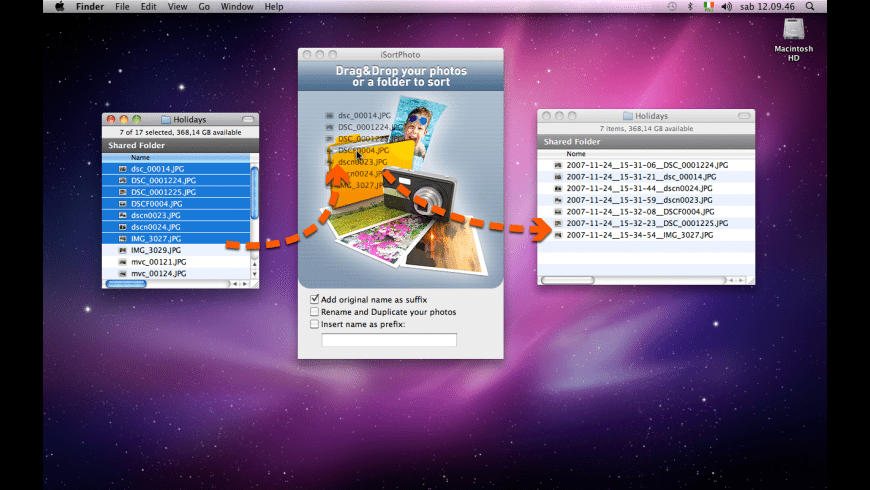The height and width of the screenshot is (490, 870).
Task: Click Shared Folder header in left Holidays window
Action: pyautogui.click(x=180, y=145)
